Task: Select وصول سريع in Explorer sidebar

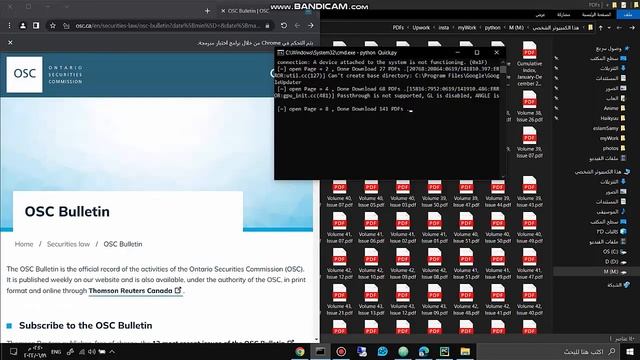Action: (612, 49)
